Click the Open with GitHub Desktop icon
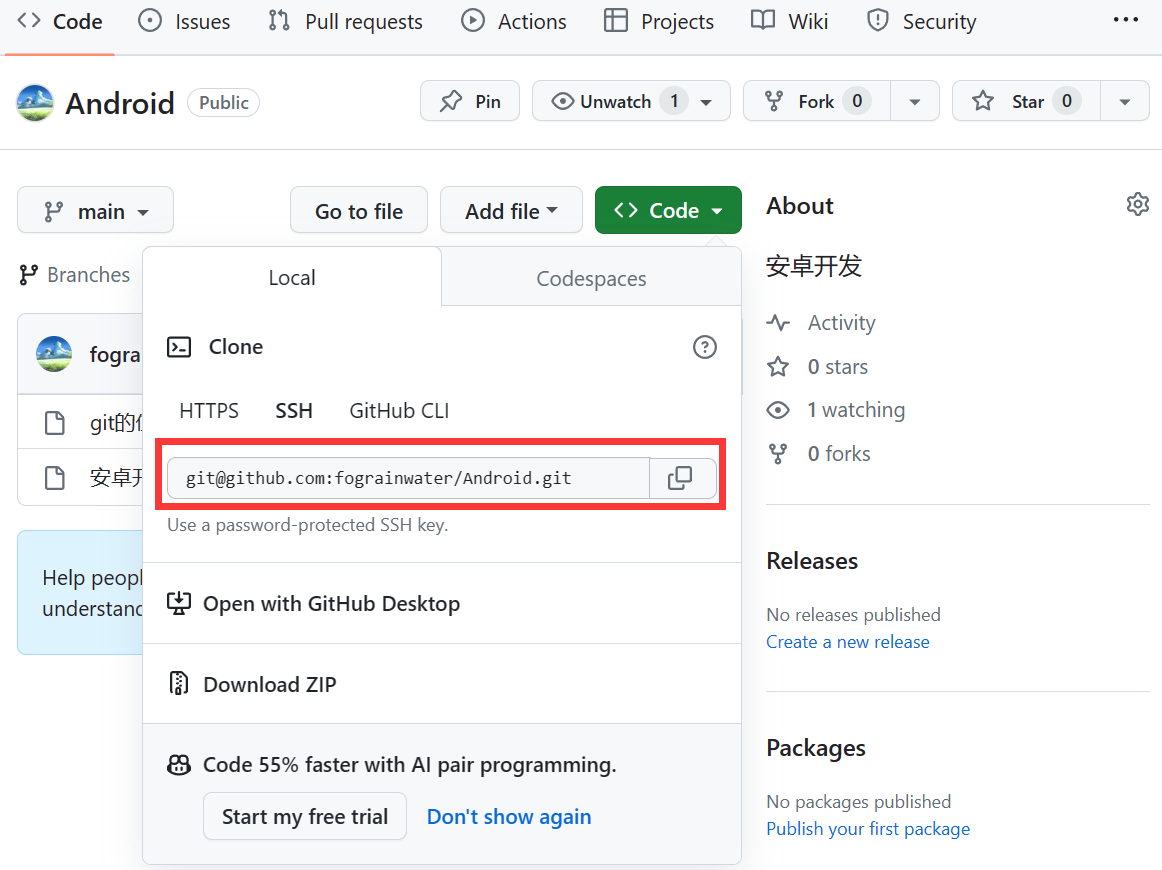This screenshot has width=1162, height=870. [x=179, y=603]
